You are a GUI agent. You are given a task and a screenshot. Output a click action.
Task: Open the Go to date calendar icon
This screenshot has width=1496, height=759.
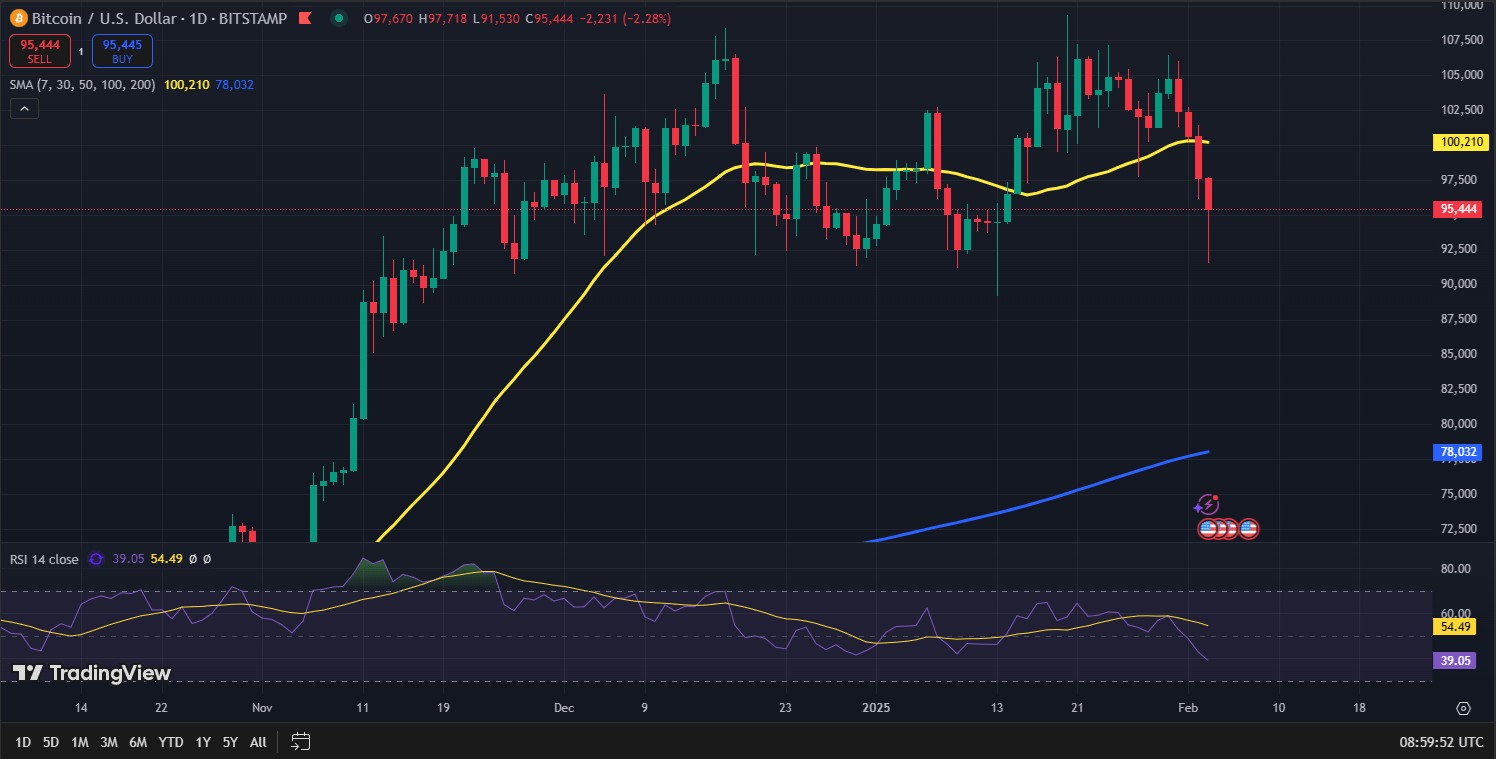[x=301, y=741]
